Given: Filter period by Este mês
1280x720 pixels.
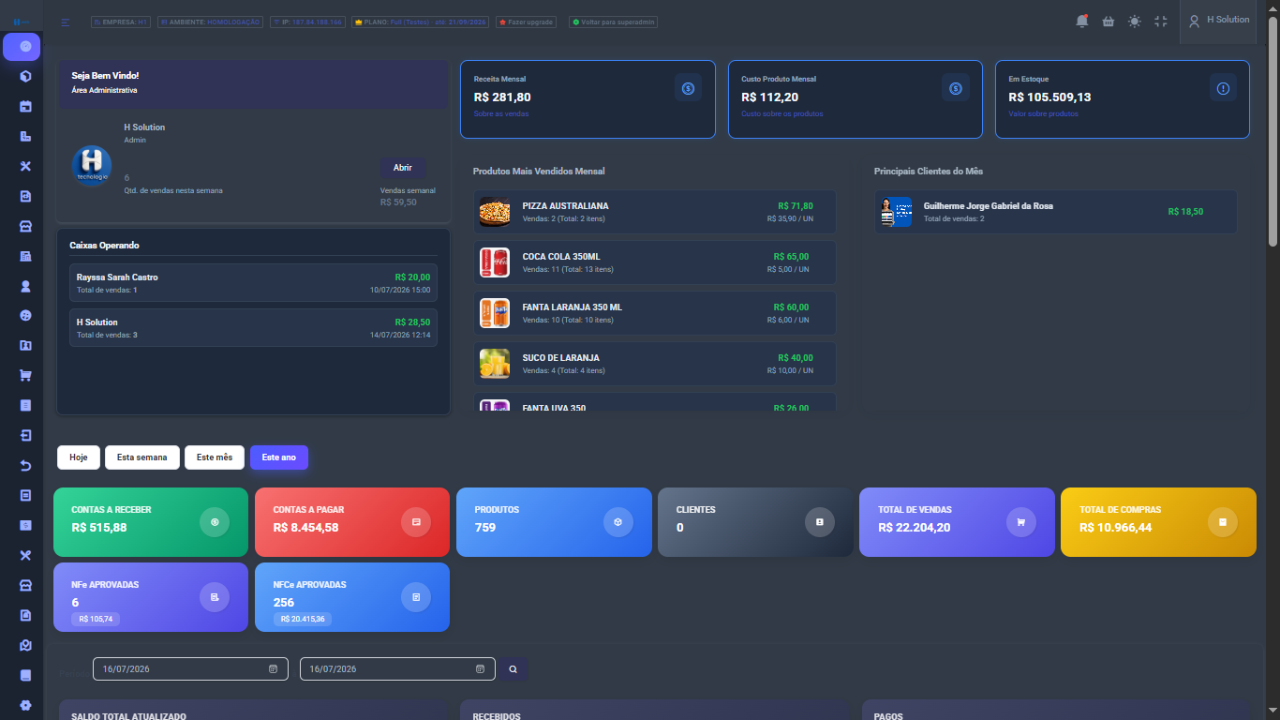Looking at the screenshot, I should point(214,457).
